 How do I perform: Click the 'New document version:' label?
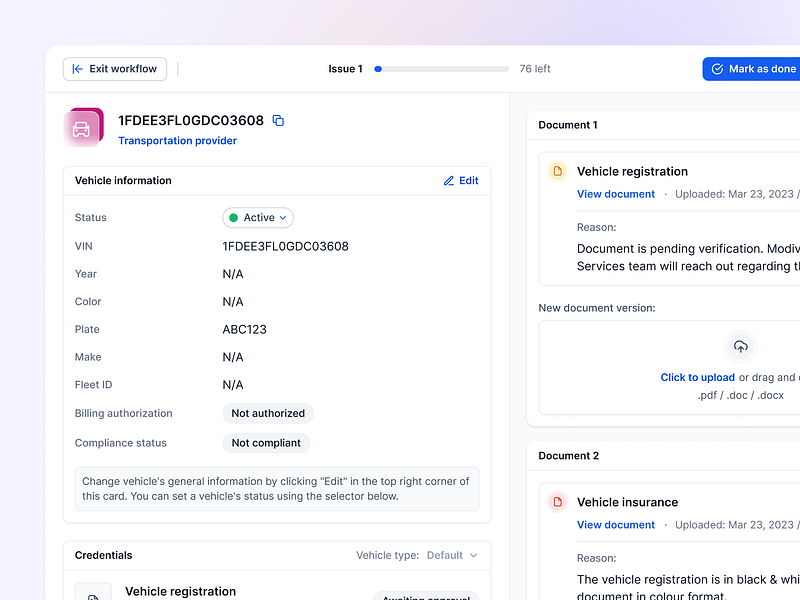[x=597, y=308]
